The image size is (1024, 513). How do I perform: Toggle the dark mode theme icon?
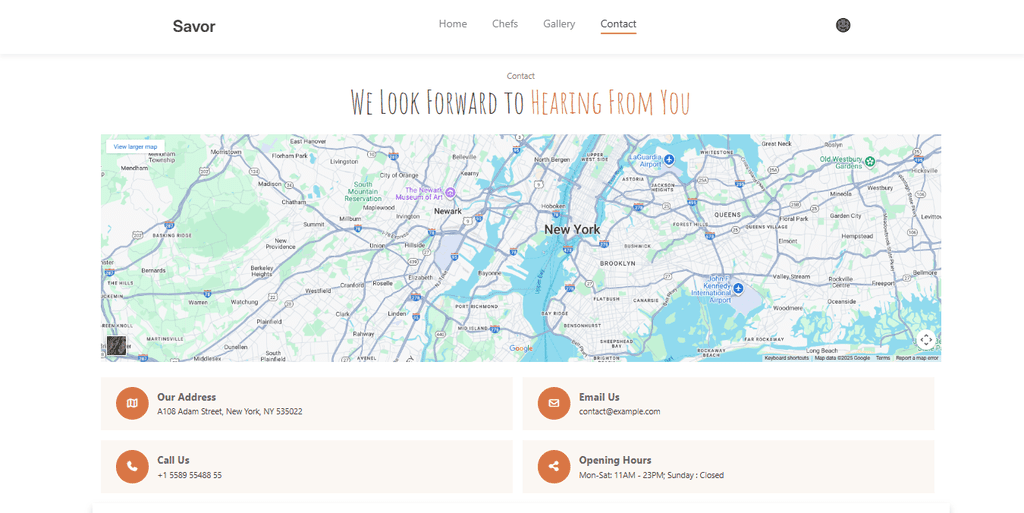click(843, 25)
